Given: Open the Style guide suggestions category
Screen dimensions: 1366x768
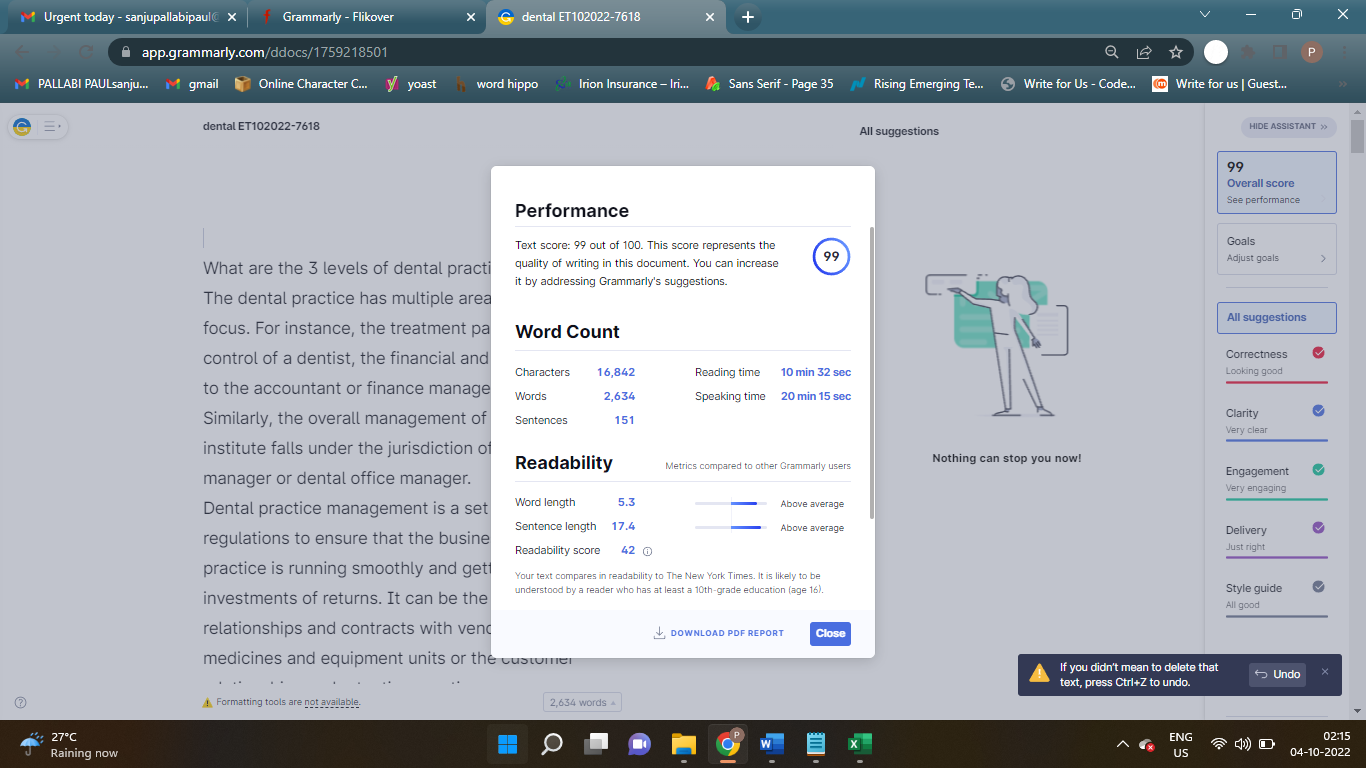Looking at the screenshot, I should pos(1276,596).
